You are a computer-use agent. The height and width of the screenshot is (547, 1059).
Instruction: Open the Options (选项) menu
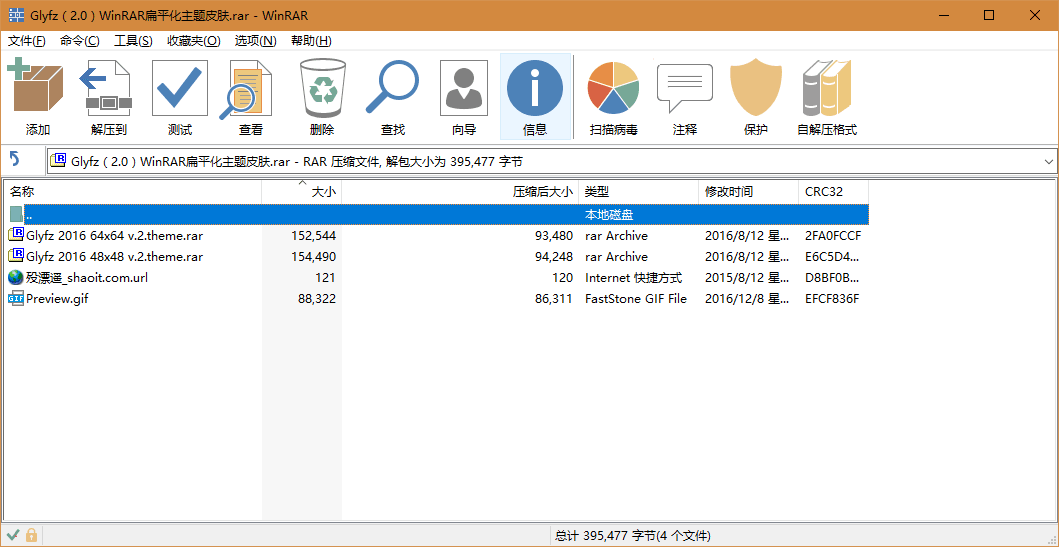[x=255, y=41]
